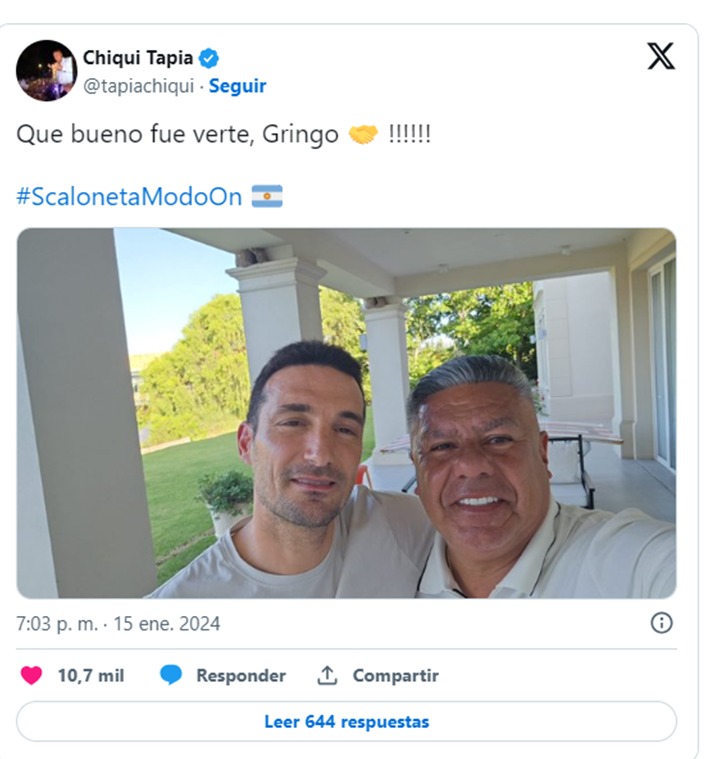Open the tweet info circle icon
Screen dimensions: 716x759
pyautogui.click(x=661, y=623)
